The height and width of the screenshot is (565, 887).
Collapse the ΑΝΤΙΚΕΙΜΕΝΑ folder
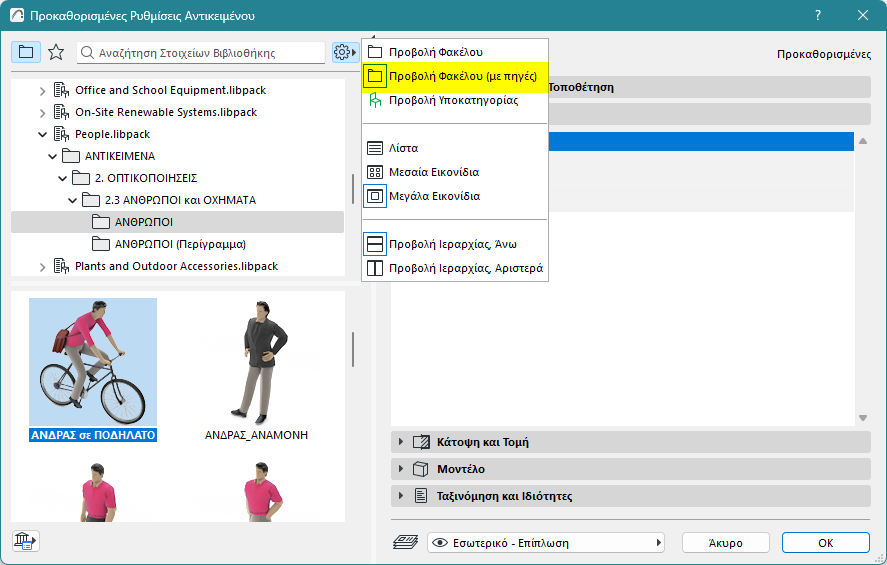(x=53, y=156)
